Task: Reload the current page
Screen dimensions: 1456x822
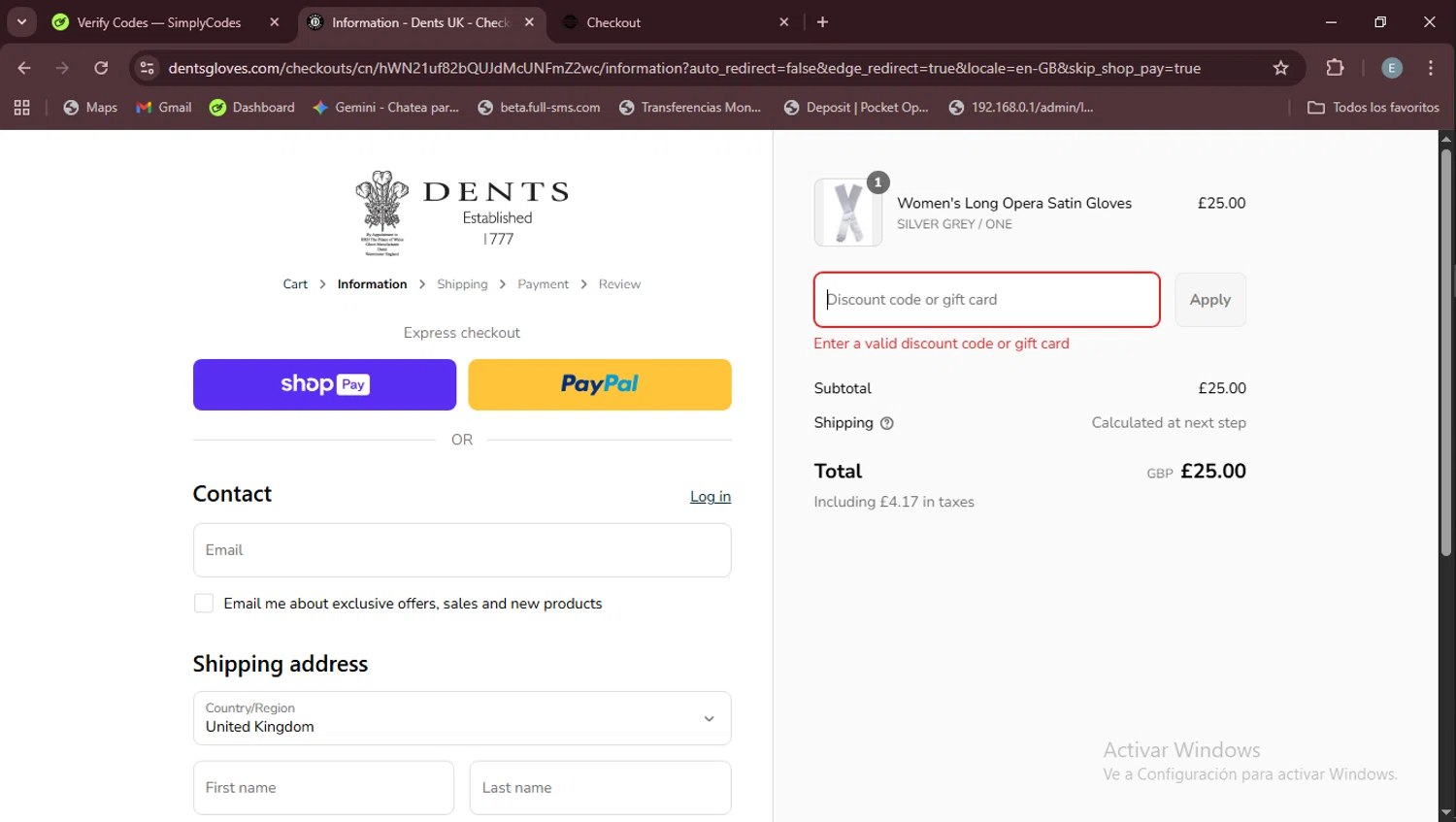Action: pyautogui.click(x=101, y=68)
